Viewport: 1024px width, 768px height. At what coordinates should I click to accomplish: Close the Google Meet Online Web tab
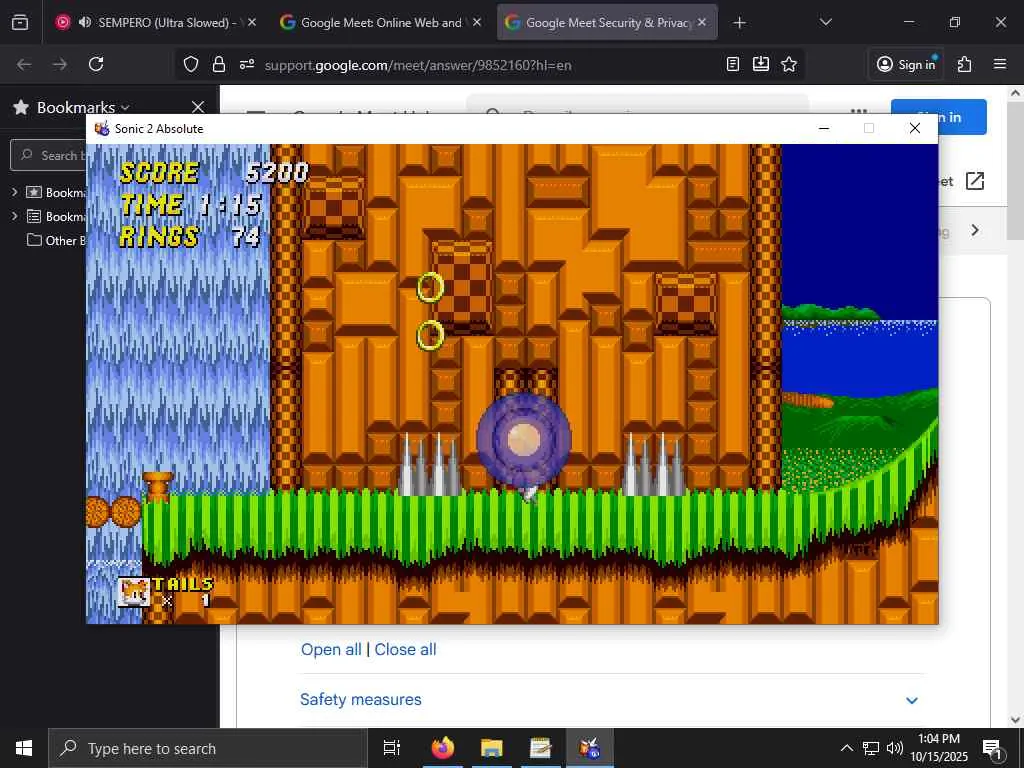click(x=477, y=22)
